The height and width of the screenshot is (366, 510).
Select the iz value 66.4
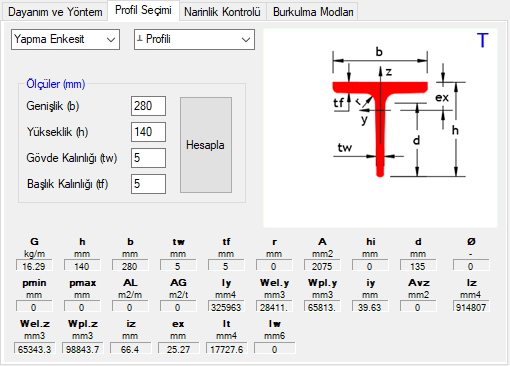click(131, 349)
